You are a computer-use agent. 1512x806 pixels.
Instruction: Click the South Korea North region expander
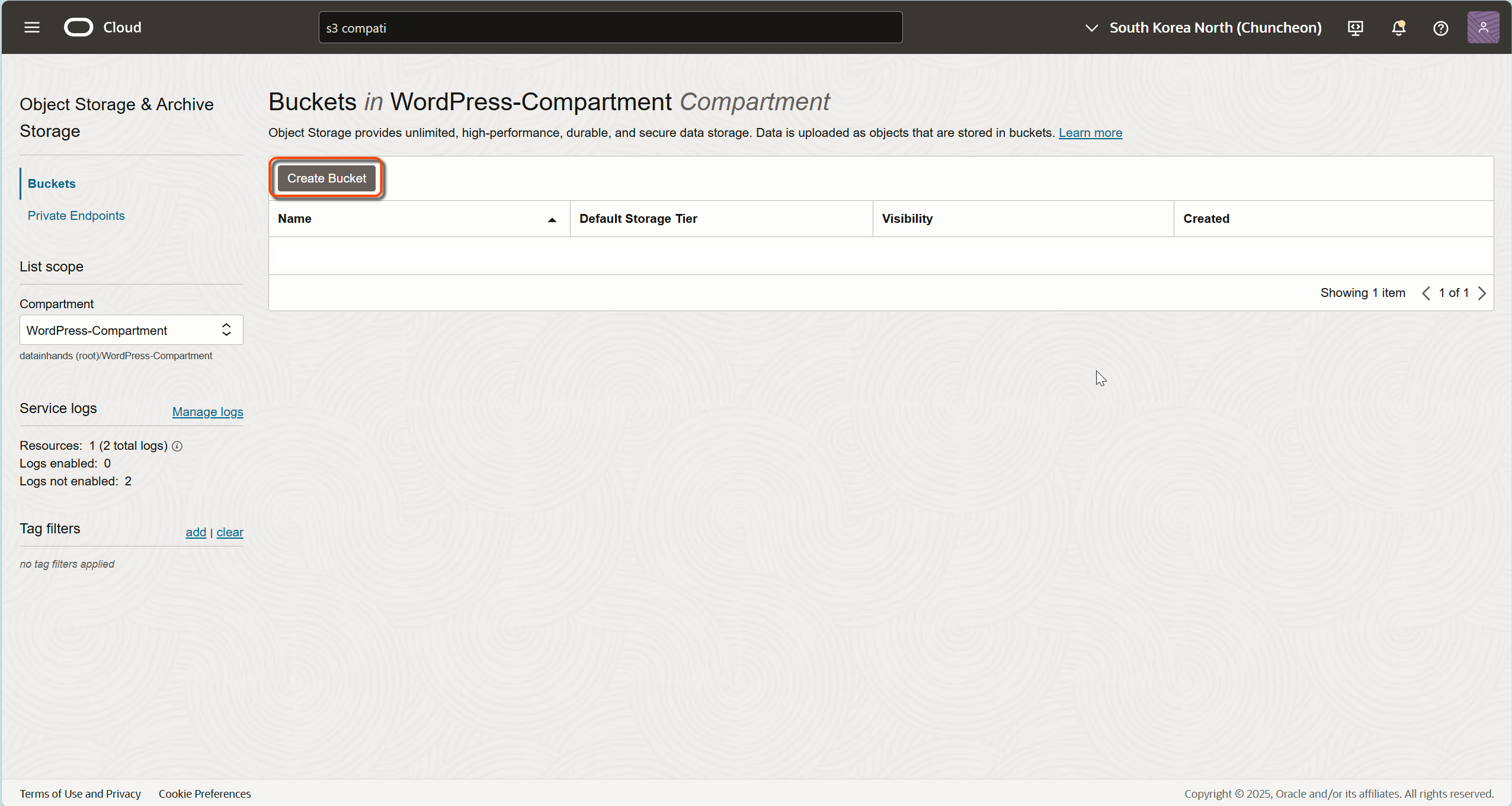(x=1093, y=27)
